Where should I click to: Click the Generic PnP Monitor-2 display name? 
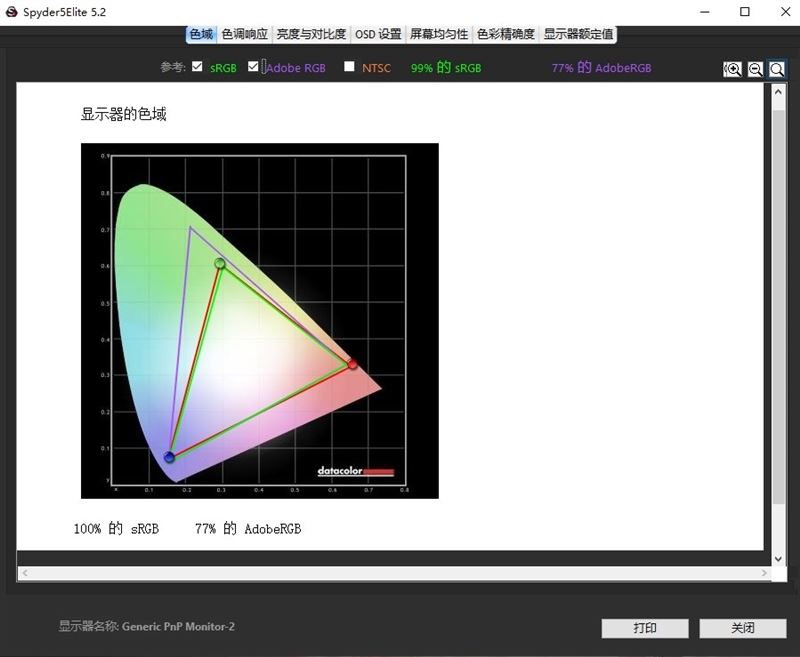click(178, 626)
